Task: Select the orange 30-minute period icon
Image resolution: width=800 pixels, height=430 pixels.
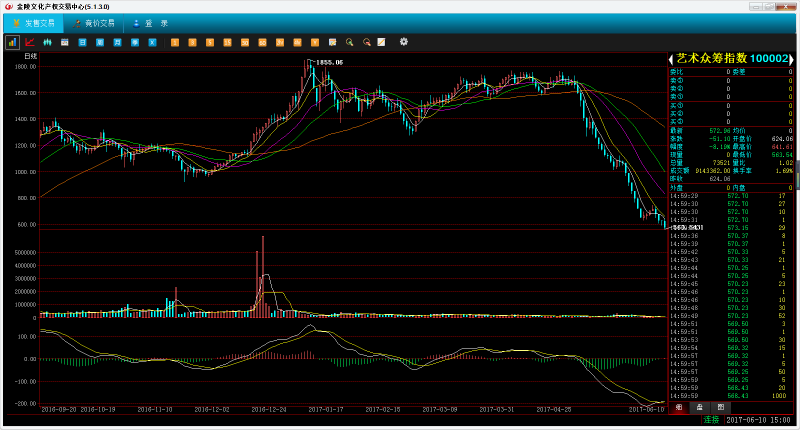Action: pos(245,42)
